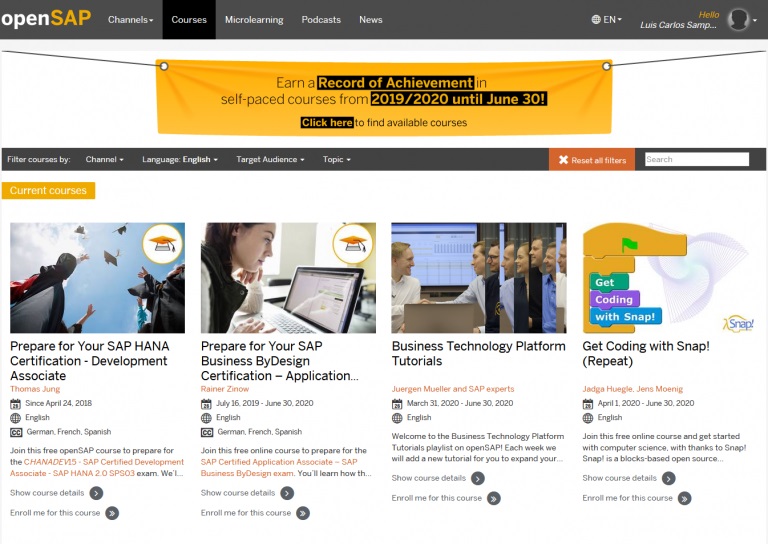The width and height of the screenshot is (768, 544).
Task: Open the Podcasts tab
Action: coord(321,20)
